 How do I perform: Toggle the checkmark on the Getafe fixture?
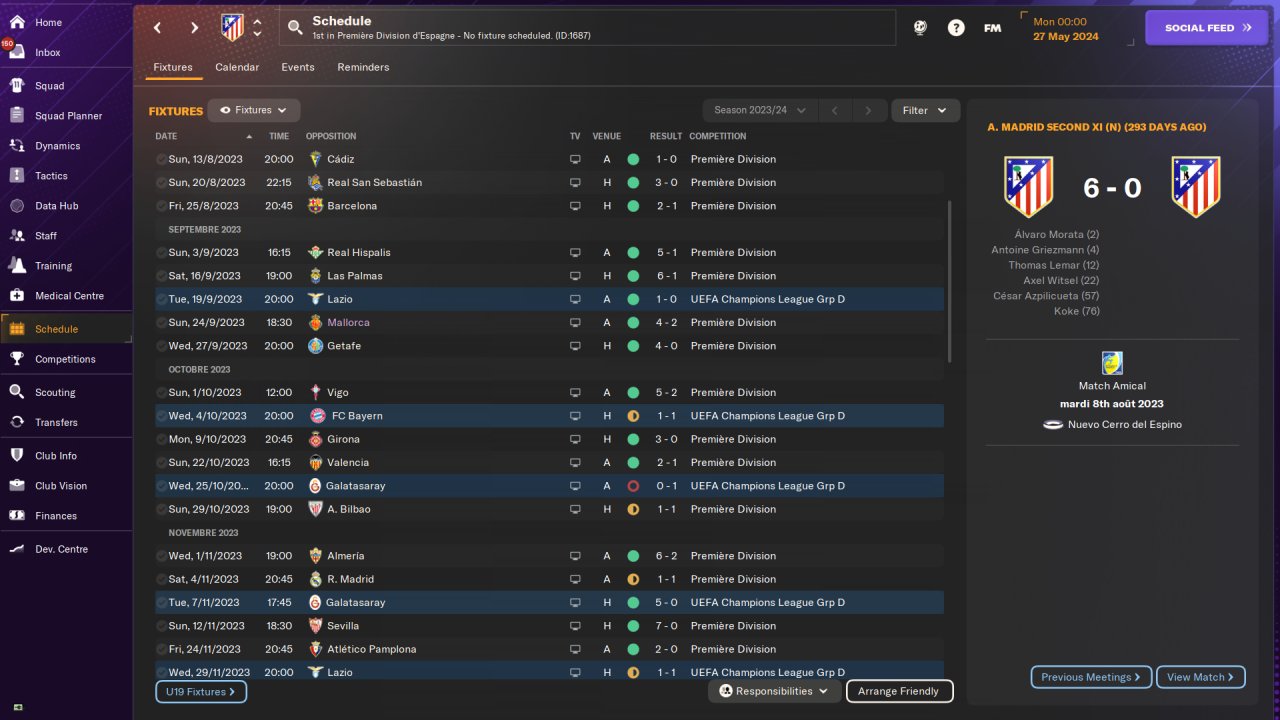(161, 346)
